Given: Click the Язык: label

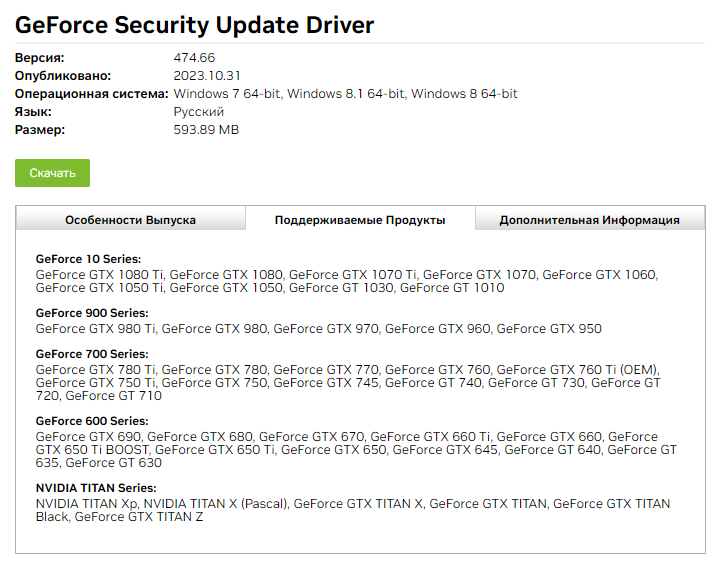Looking at the screenshot, I should click(33, 112).
